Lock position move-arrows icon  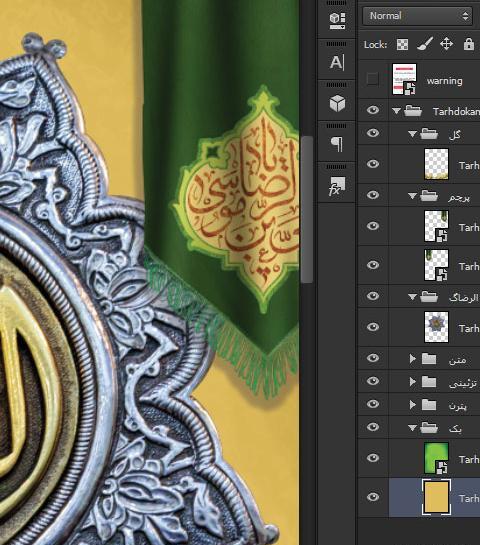pyautogui.click(x=446, y=44)
